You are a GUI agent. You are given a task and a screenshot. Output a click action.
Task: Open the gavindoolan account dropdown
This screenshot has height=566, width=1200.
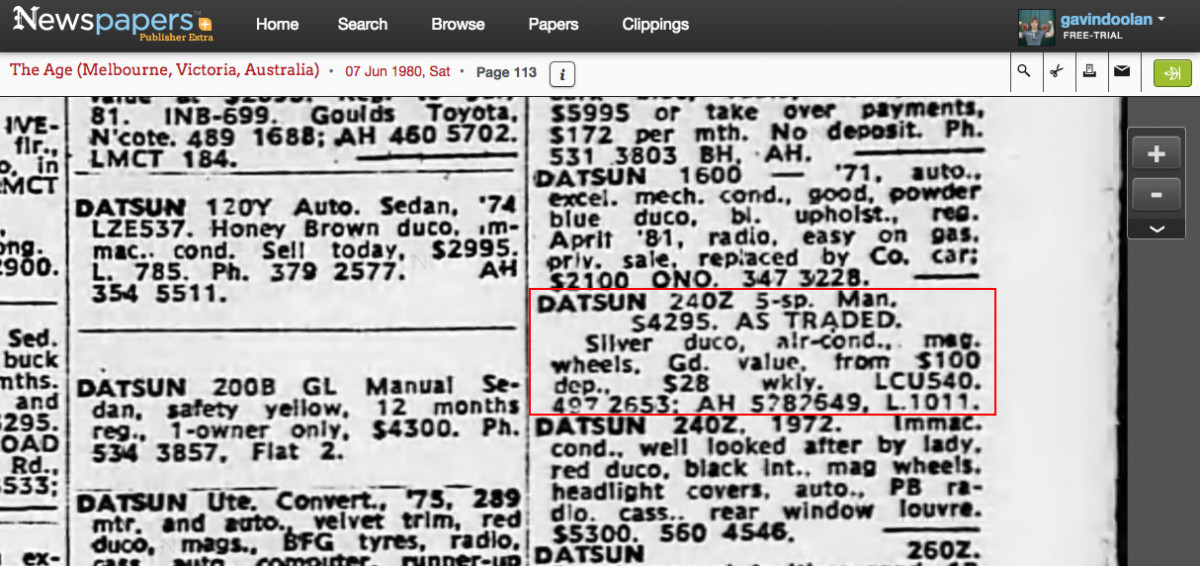tap(1112, 19)
